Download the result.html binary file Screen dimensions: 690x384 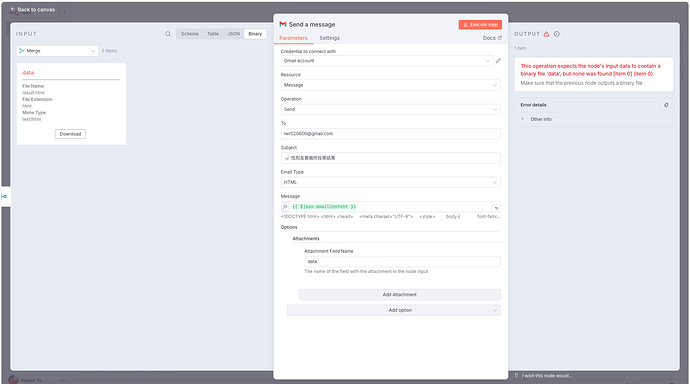(x=70, y=134)
